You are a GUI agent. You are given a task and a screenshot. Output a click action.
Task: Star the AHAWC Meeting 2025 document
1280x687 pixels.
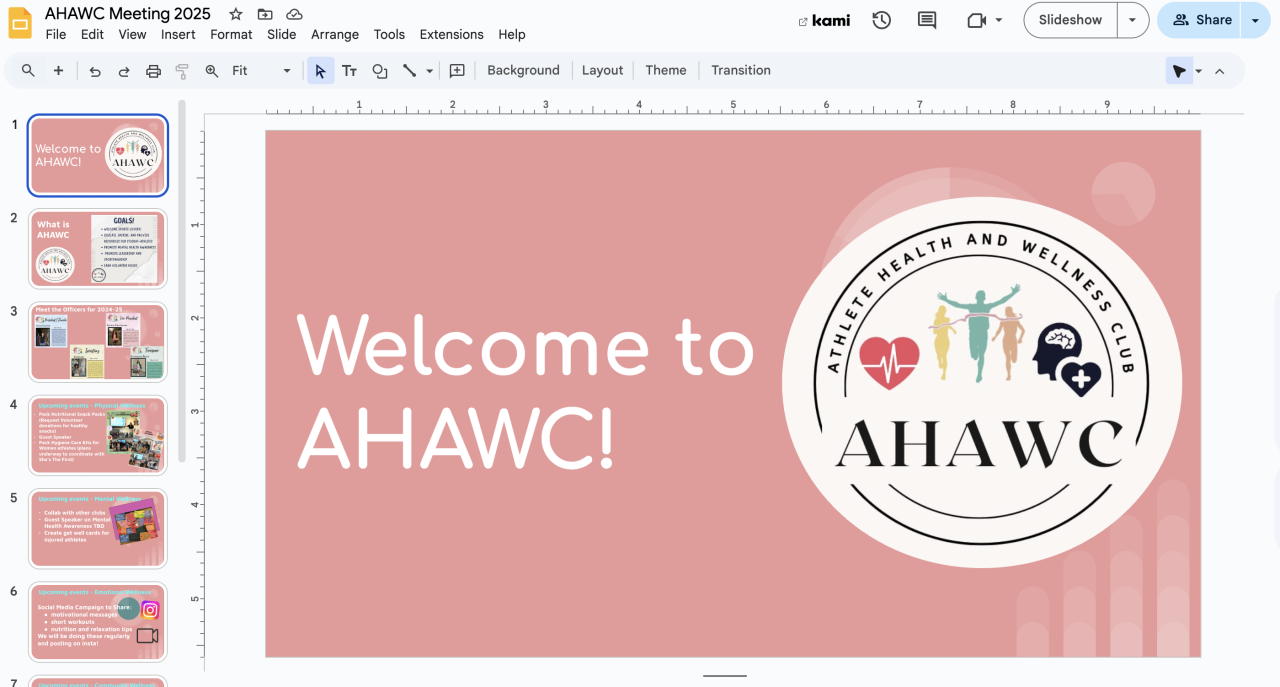point(235,14)
